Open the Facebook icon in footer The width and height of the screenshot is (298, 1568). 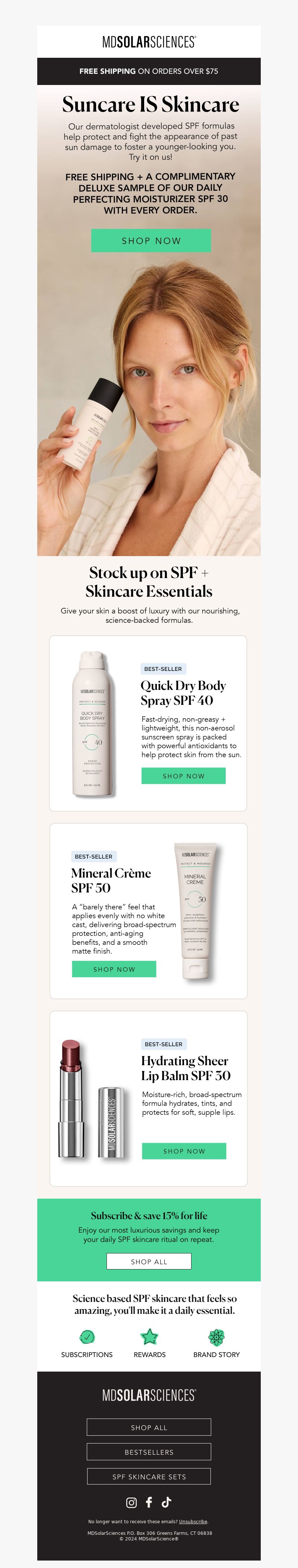149,1502
